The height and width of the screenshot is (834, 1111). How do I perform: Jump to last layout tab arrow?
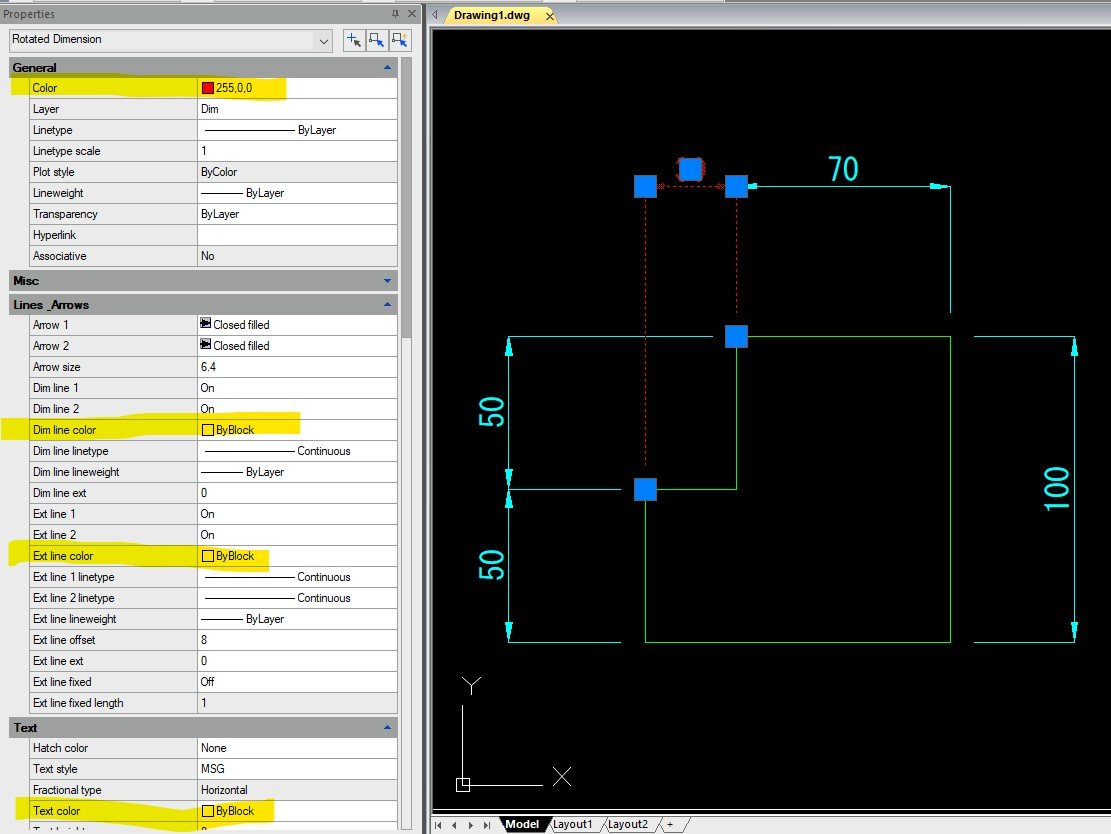pyautogui.click(x=487, y=825)
